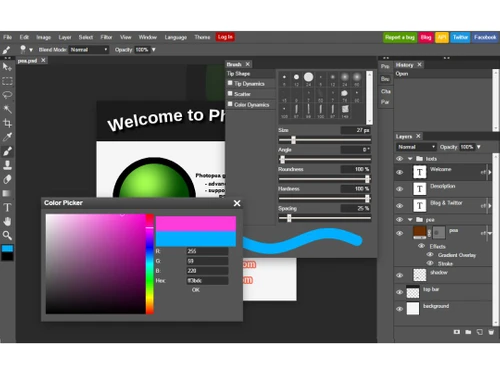Image resolution: width=500 pixels, height=375 pixels.
Task: Click the new layer icon in Layers panel
Action: pos(479,332)
